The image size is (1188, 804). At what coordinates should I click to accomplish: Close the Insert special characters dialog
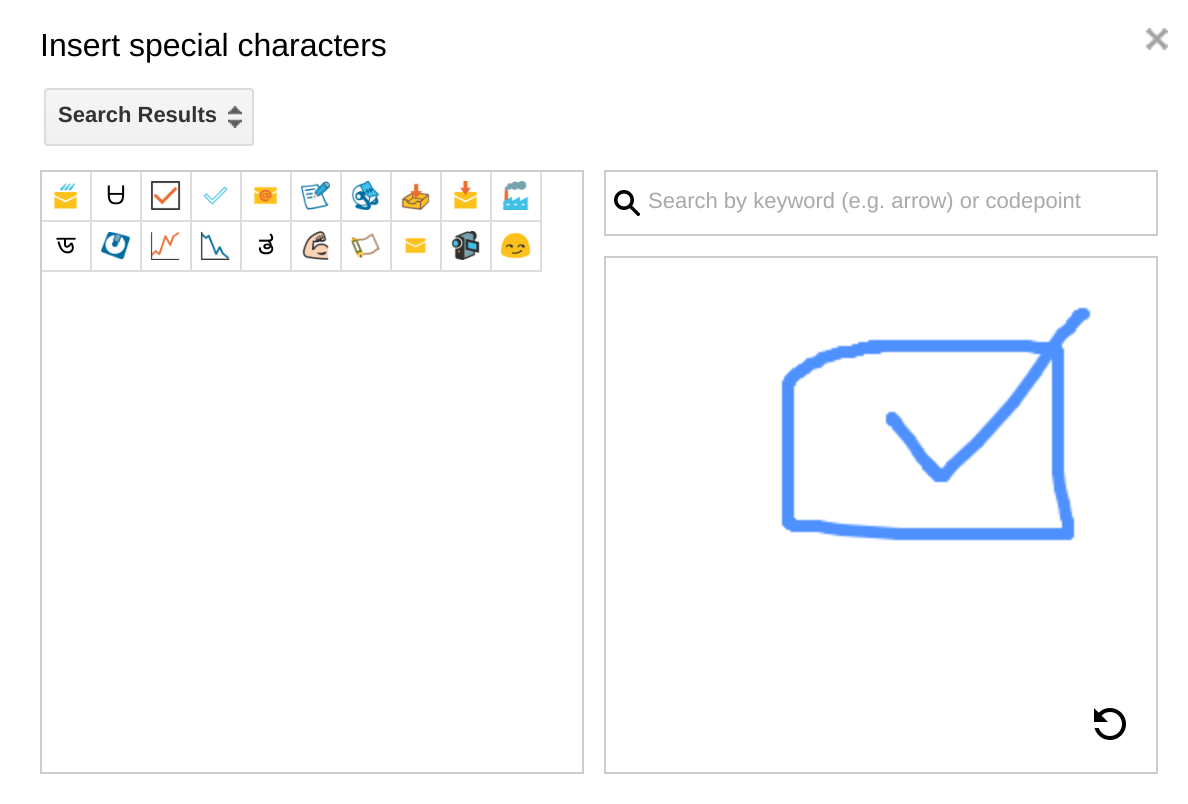(1156, 39)
